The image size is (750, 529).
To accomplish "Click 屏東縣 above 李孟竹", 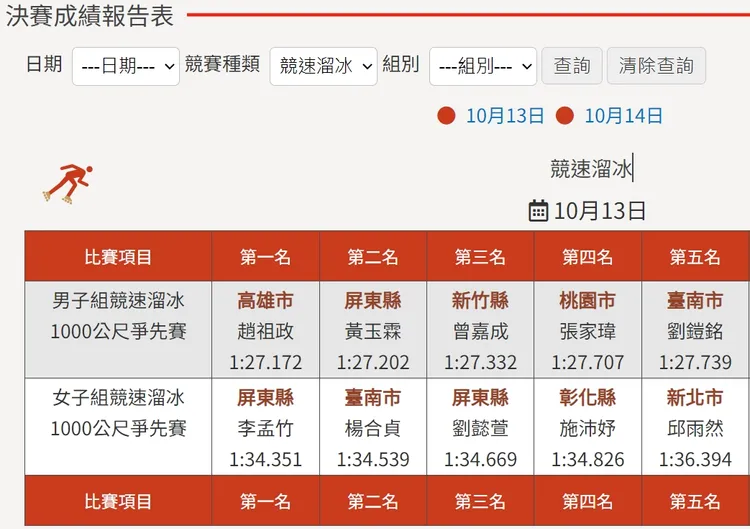I will tap(265, 397).
